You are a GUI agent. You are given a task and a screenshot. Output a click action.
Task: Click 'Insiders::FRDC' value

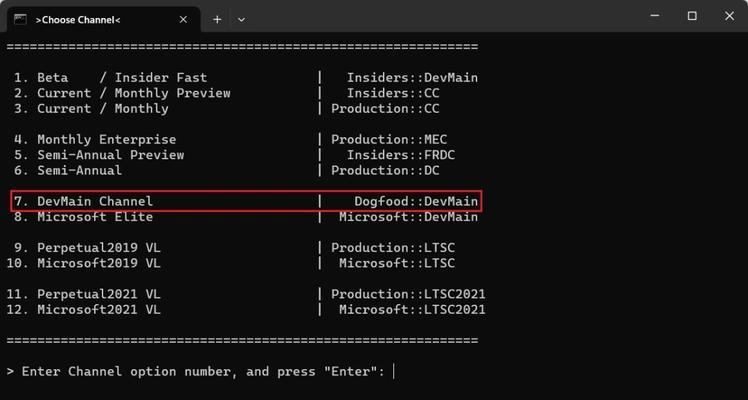pos(401,155)
